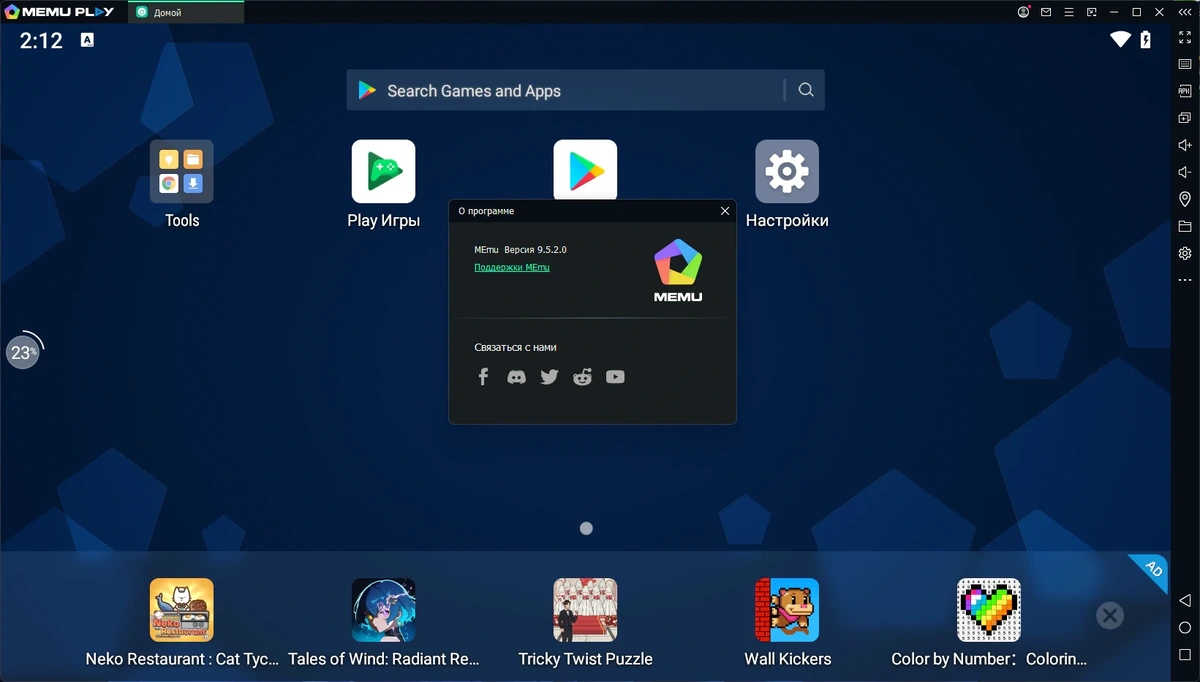Viewport: 1200px width, 682px height.
Task: Decrease volume with sidebar speaker minus icon
Action: click(x=1185, y=172)
